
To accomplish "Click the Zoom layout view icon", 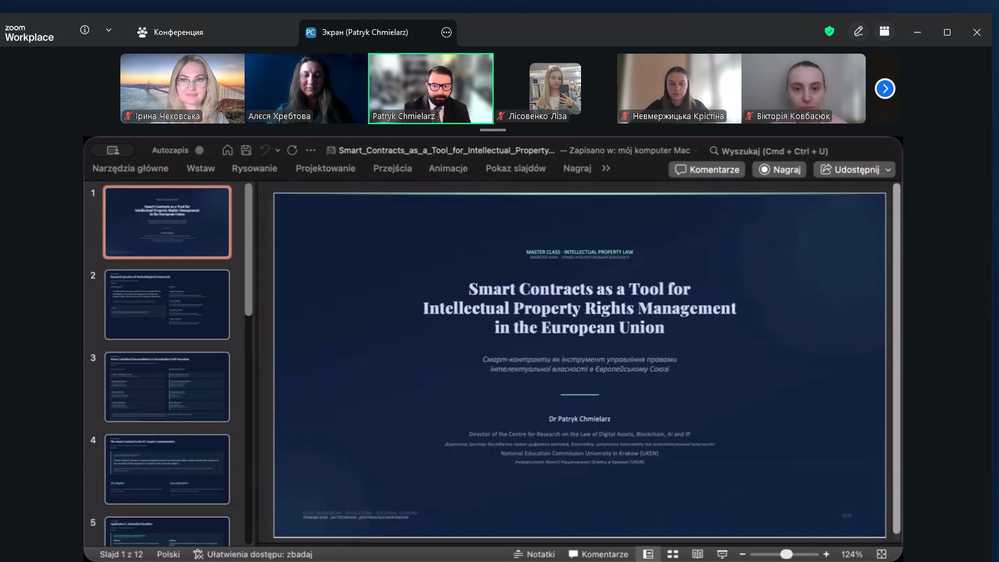I will point(884,32).
